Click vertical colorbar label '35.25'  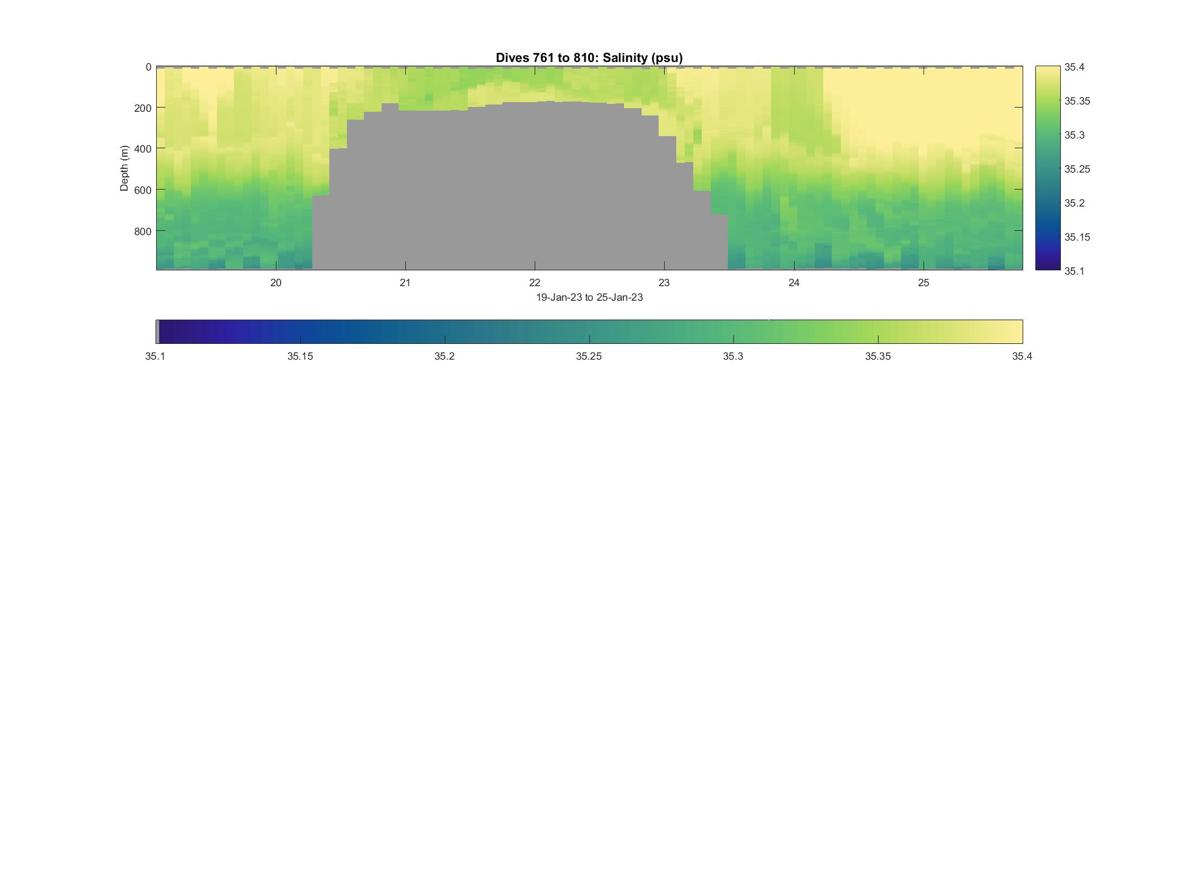pyautogui.click(x=1078, y=169)
